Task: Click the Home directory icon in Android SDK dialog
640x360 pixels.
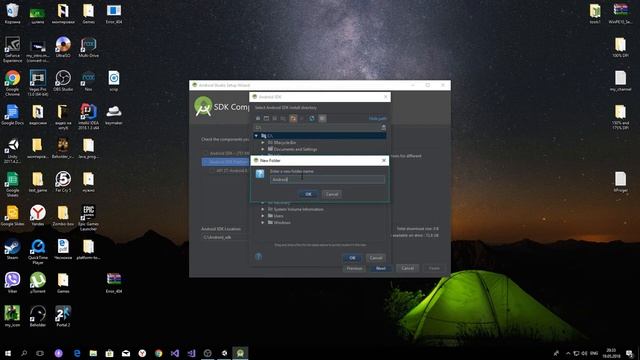Action: (258, 118)
